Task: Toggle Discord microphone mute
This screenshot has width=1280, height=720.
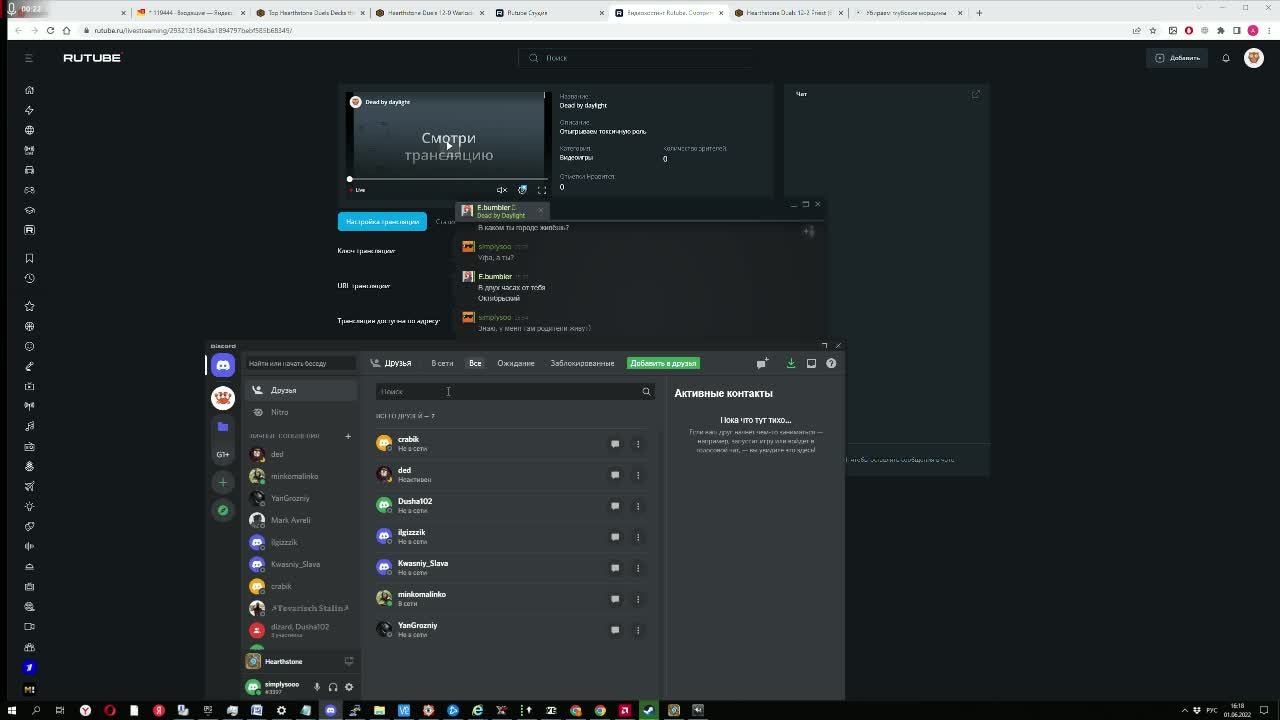Action: [x=317, y=687]
